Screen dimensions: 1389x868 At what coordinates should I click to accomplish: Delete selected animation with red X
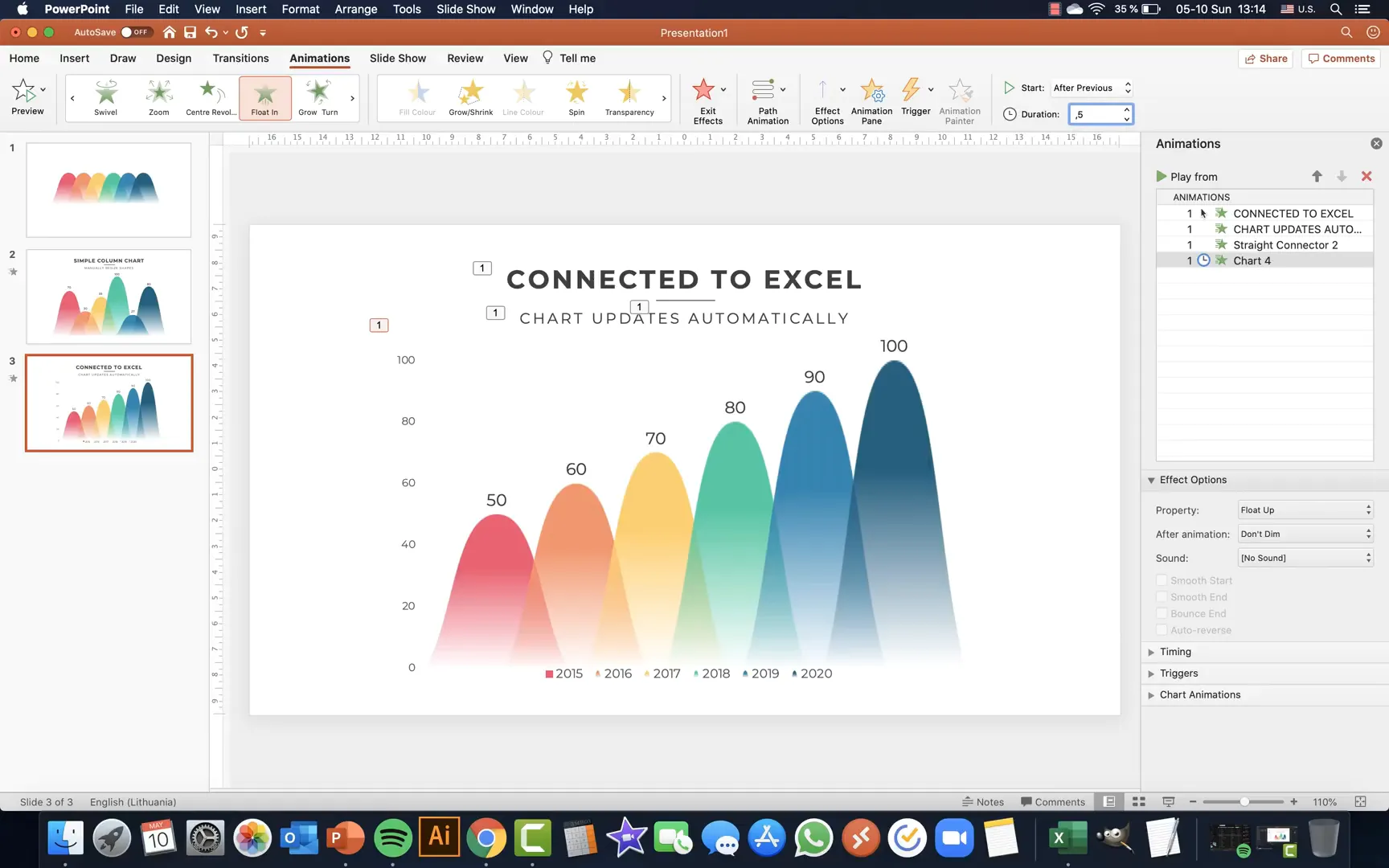tap(1366, 176)
